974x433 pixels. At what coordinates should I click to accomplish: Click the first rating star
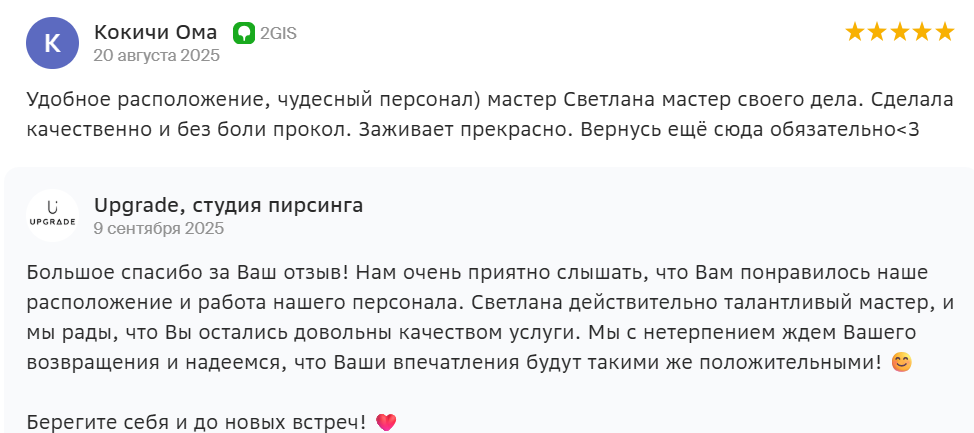point(855,32)
